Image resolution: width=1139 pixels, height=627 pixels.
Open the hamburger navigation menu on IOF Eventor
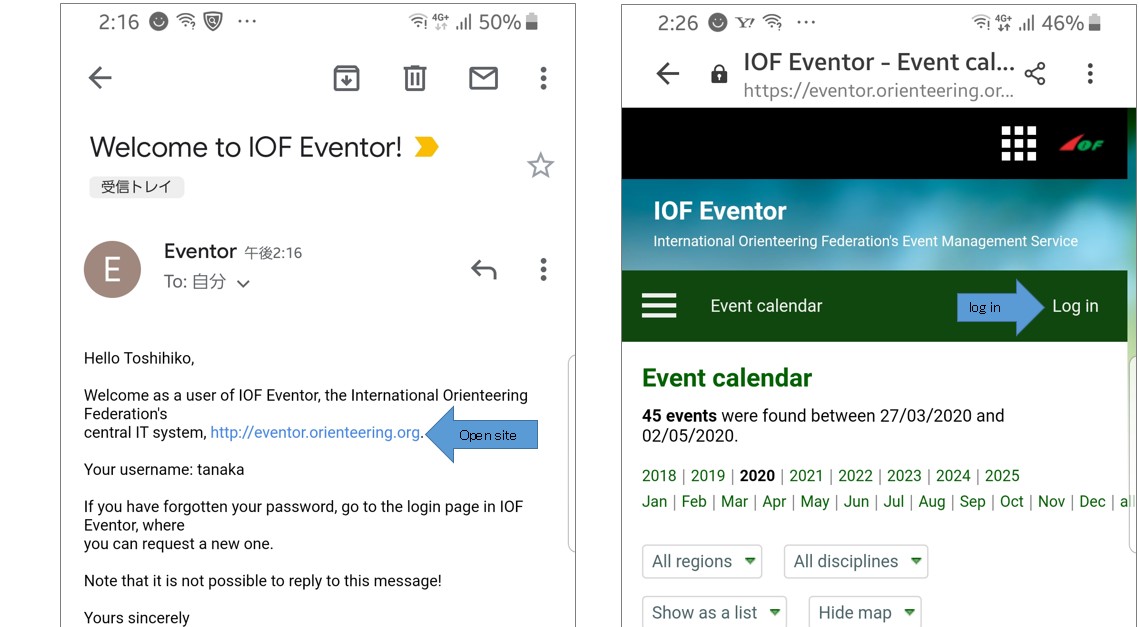pyautogui.click(x=659, y=306)
